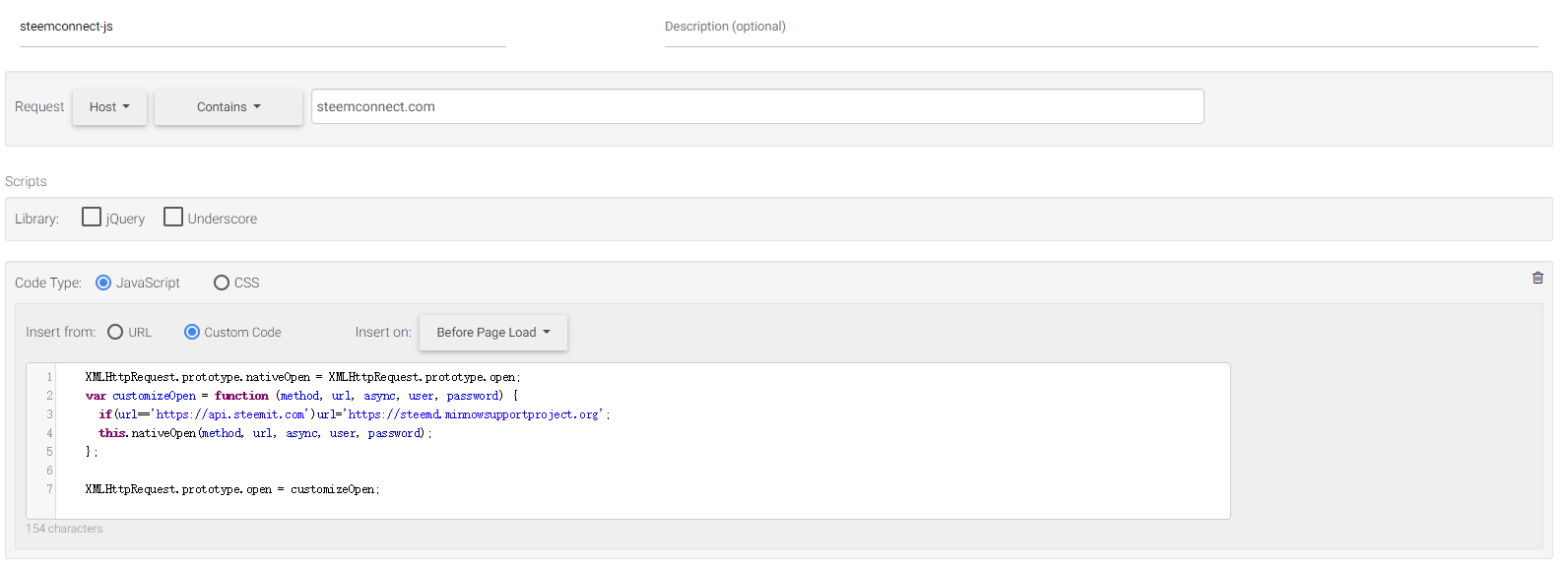
Task: Tick the Underscore library checkbox
Action: 173,218
